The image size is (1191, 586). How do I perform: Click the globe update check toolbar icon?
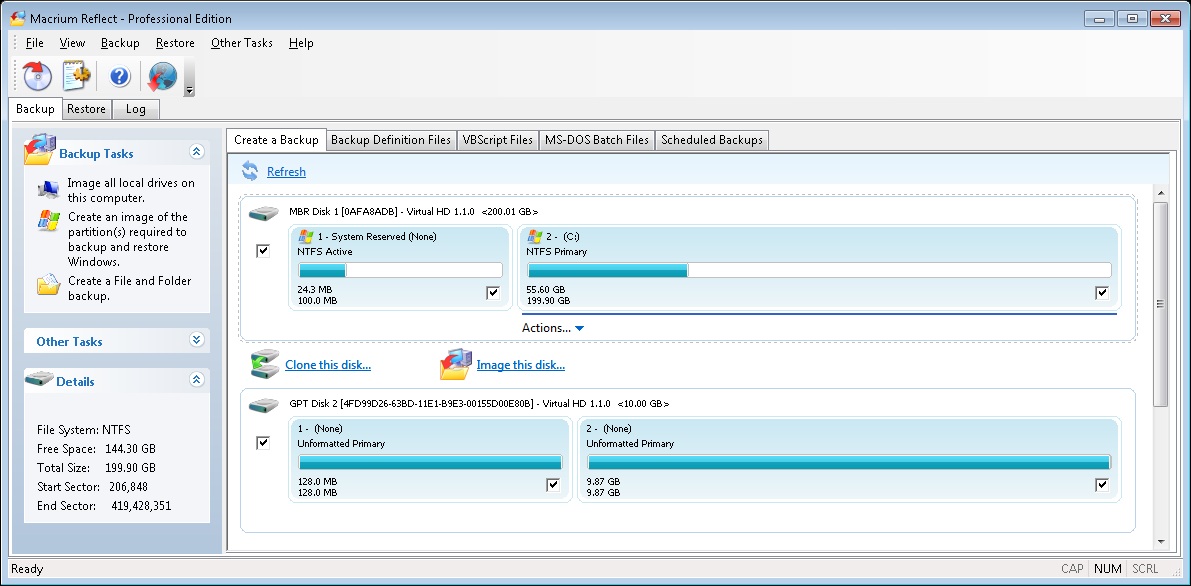coord(162,76)
